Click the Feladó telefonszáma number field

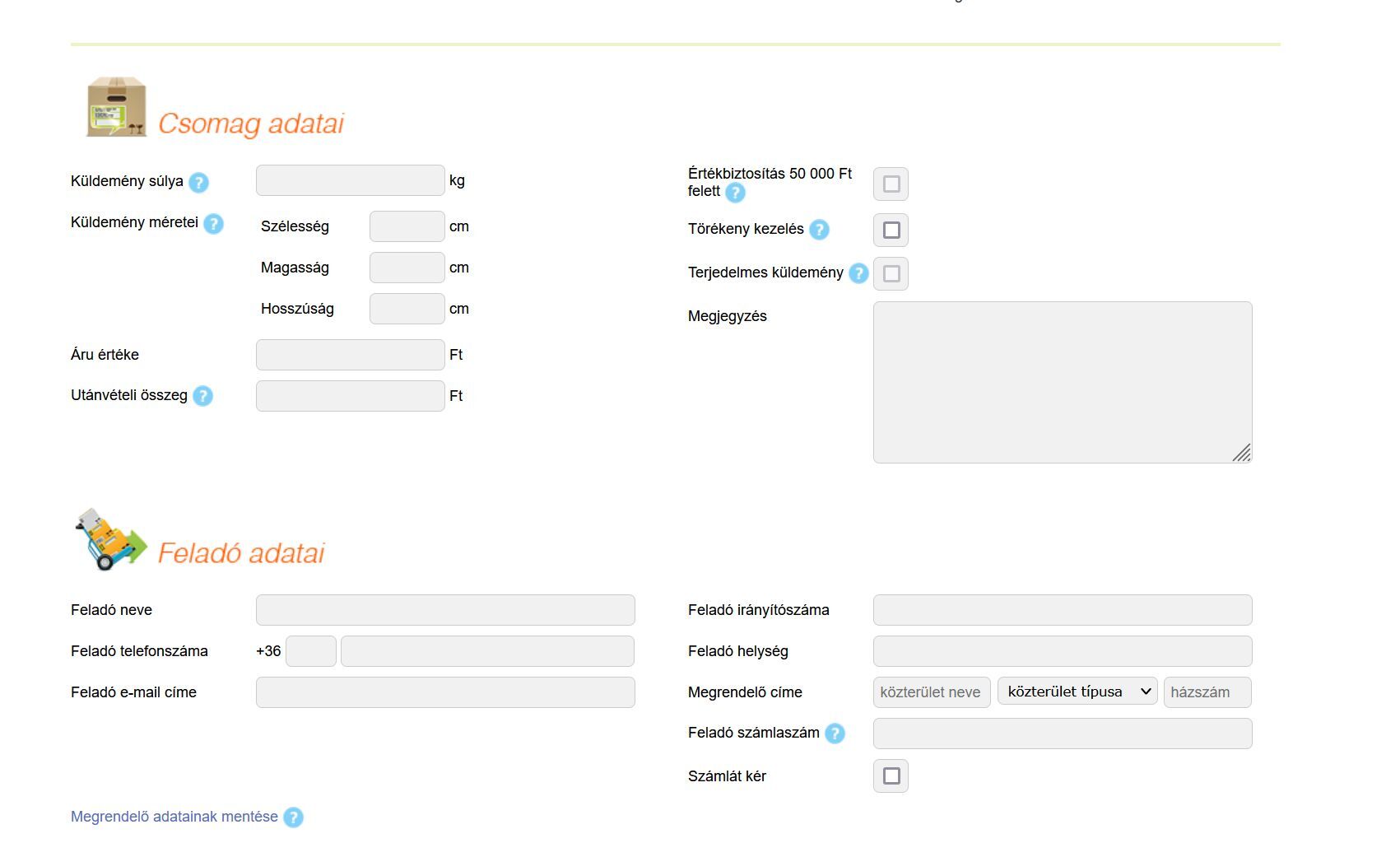(487, 651)
